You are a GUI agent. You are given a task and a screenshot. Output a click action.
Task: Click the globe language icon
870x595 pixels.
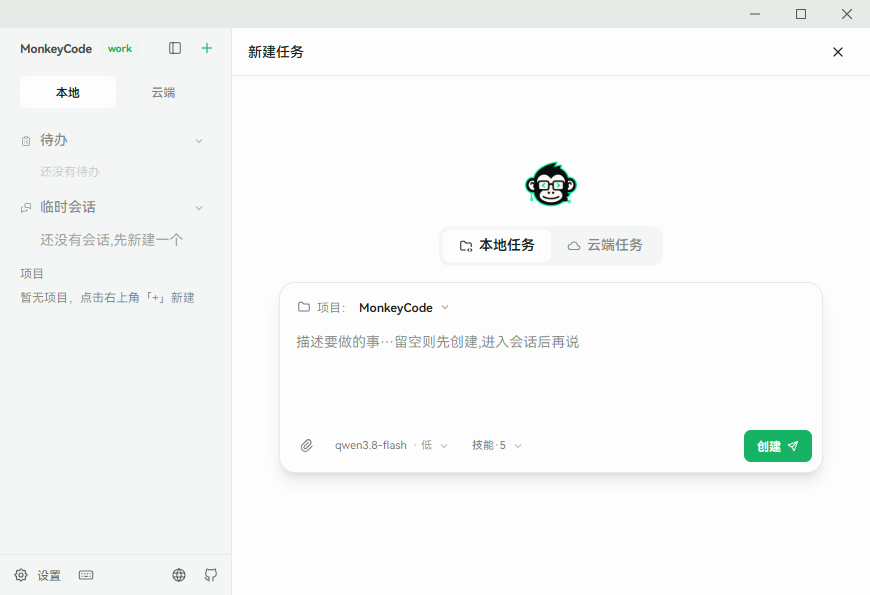point(179,575)
